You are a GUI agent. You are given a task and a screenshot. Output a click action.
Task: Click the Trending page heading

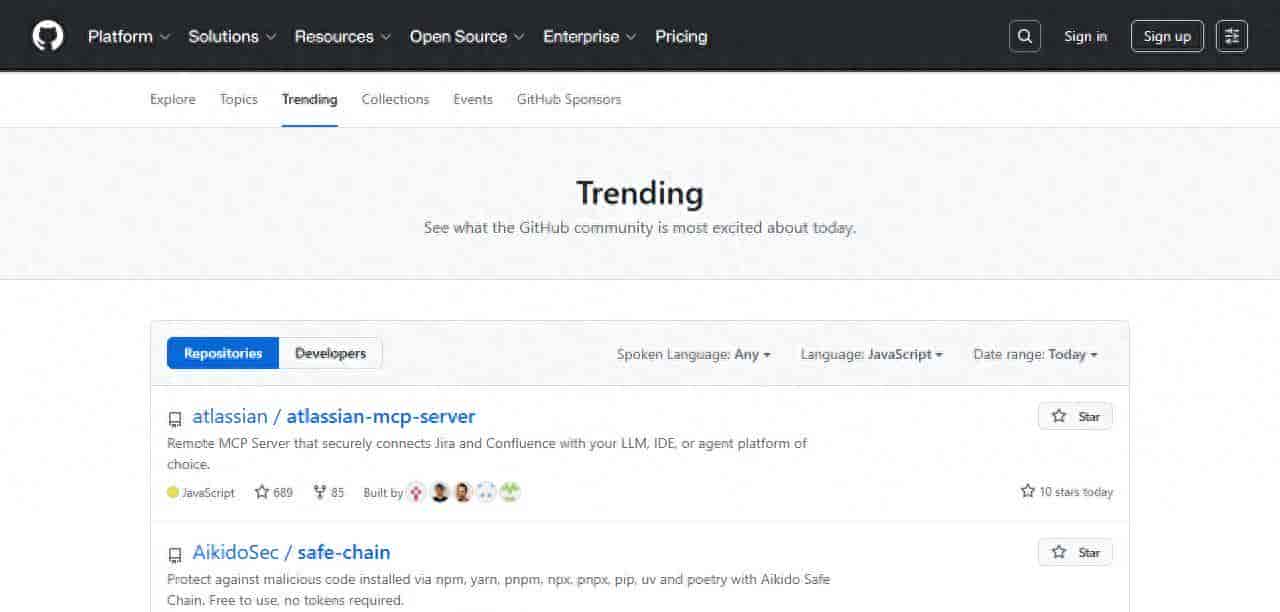click(x=640, y=192)
